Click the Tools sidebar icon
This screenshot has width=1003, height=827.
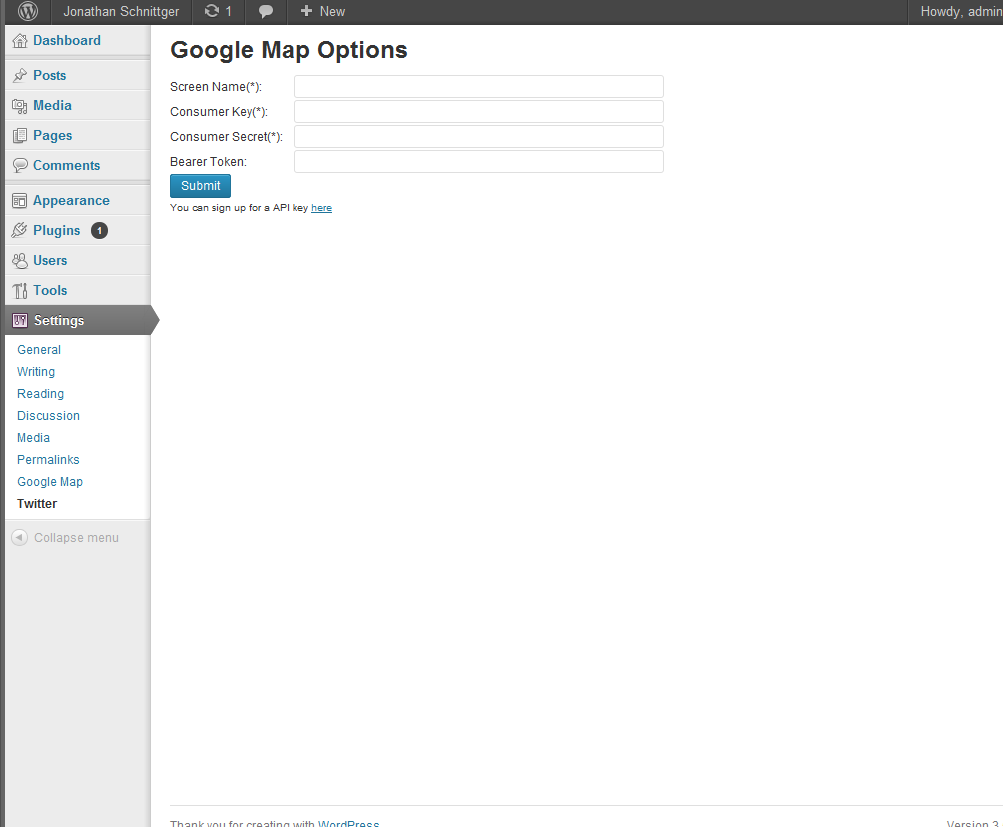pyautogui.click(x=20, y=290)
